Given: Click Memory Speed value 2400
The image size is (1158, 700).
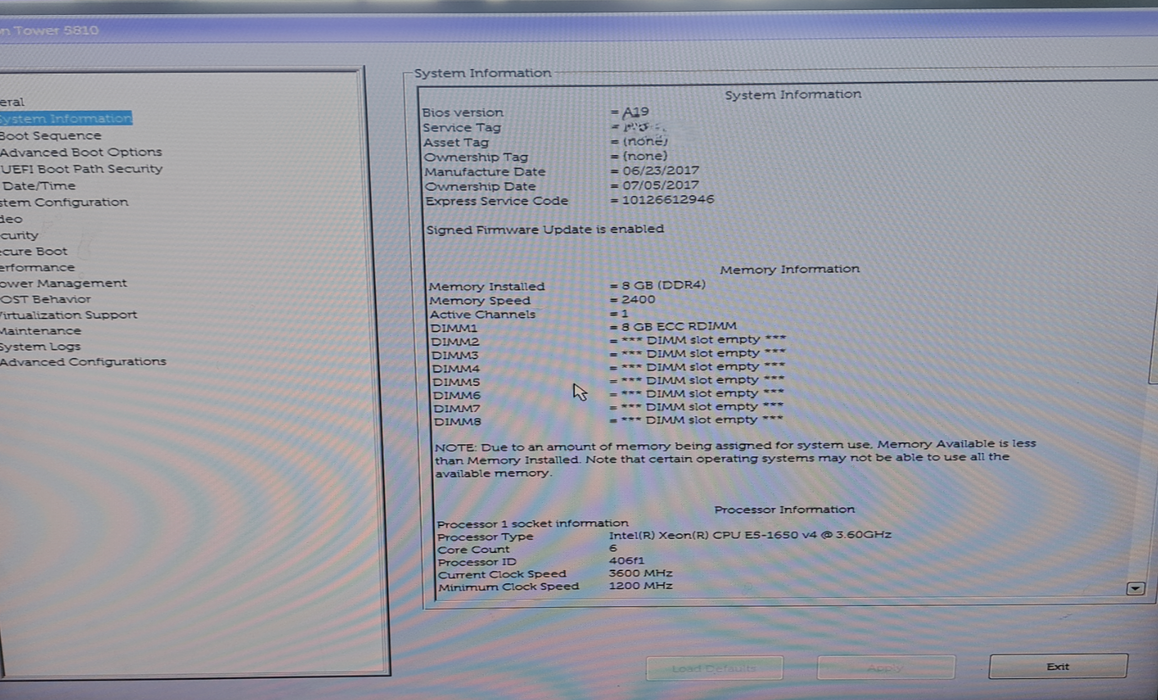Looking at the screenshot, I should (638, 299).
